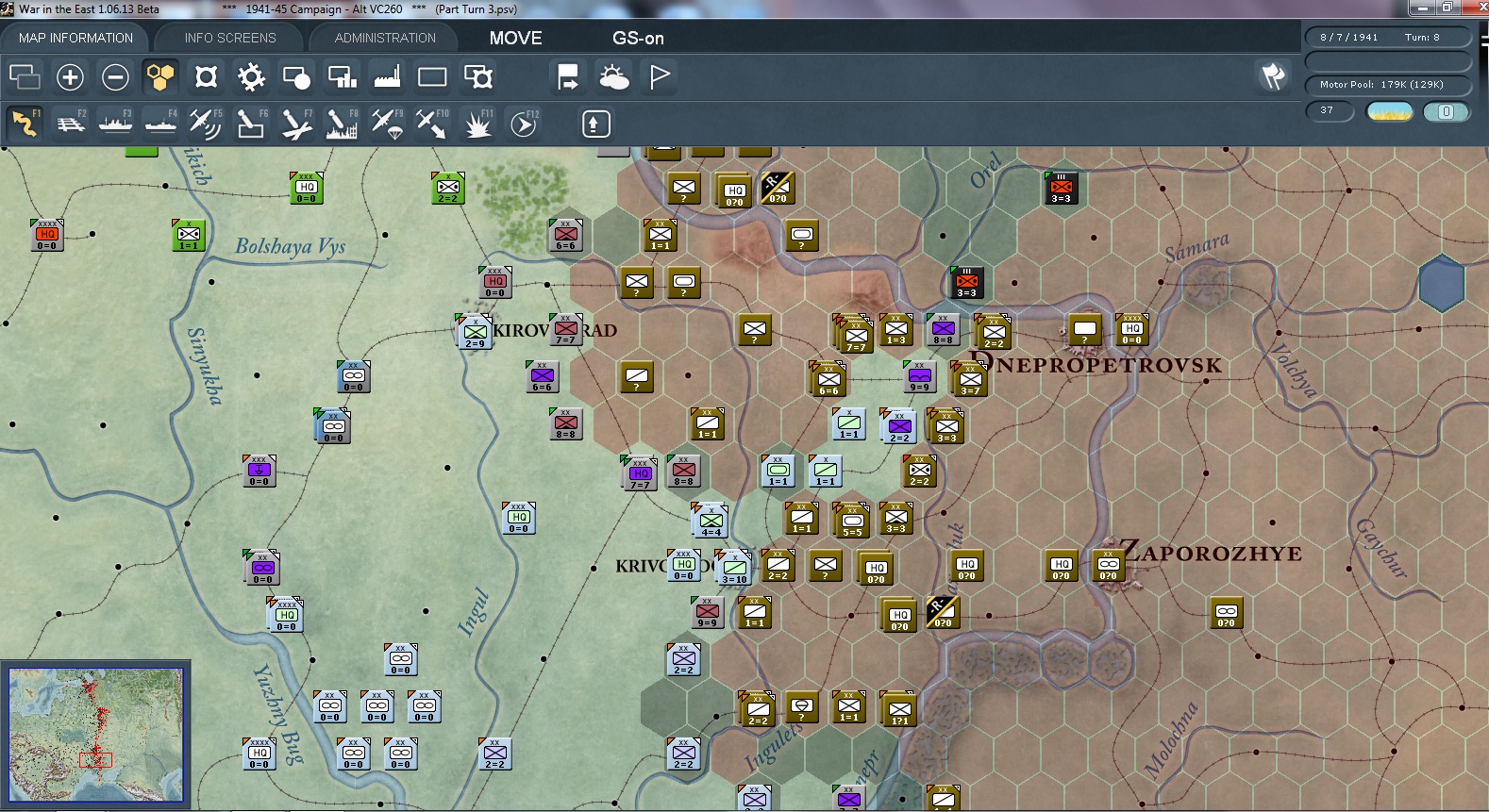Click the 37 counter box
The height and width of the screenshot is (812, 1489).
pos(1330,111)
